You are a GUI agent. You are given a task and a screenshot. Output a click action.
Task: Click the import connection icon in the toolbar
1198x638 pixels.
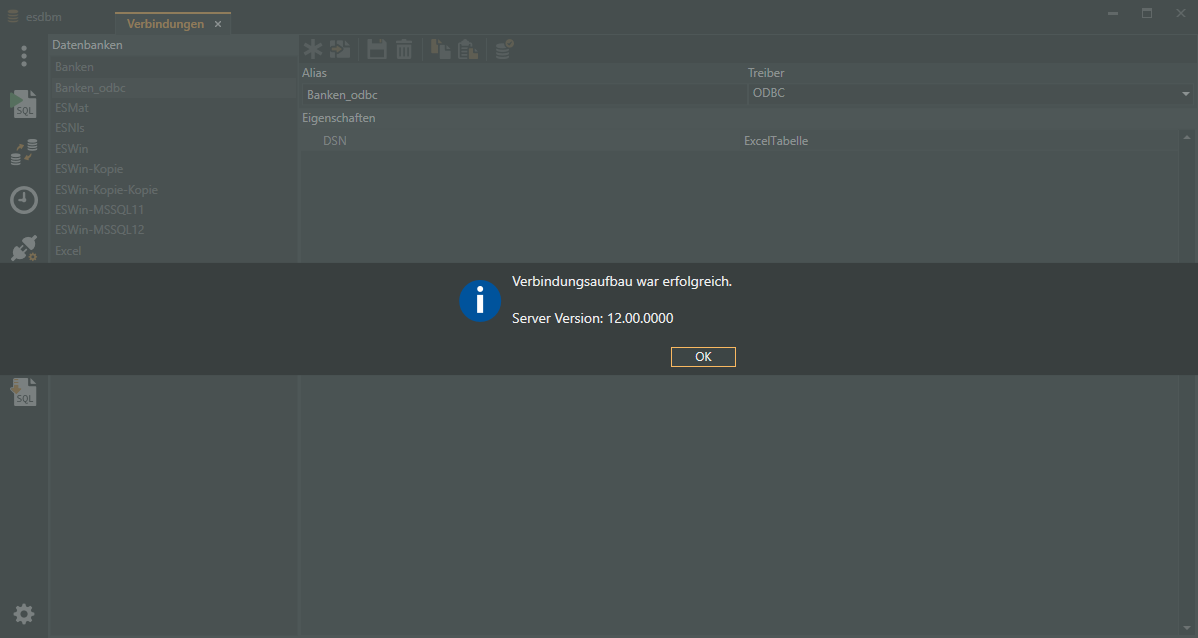341,49
